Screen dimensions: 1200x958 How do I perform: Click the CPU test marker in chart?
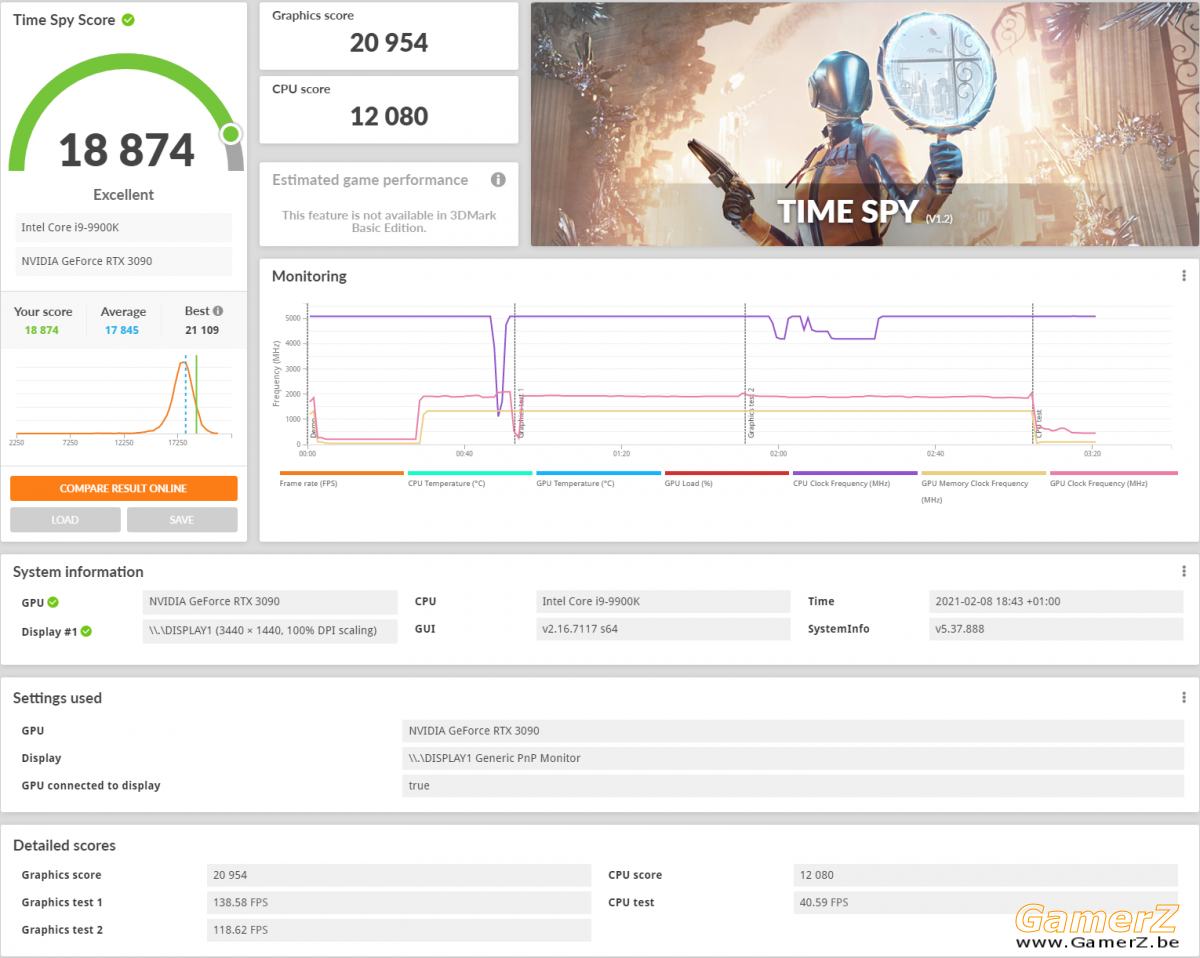point(1038,422)
